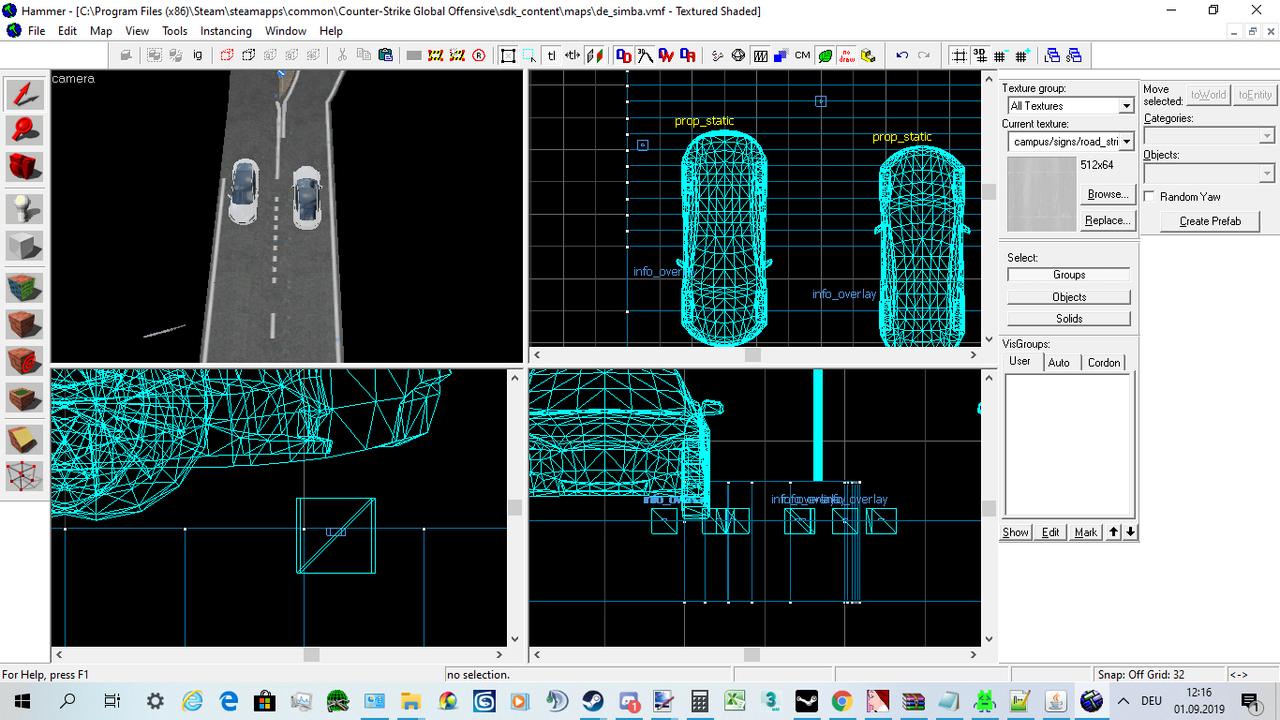Screen dimensions: 1280x720
Task: Toggle auto-selection dashed box icon
Action: pyautogui.click(x=529, y=56)
